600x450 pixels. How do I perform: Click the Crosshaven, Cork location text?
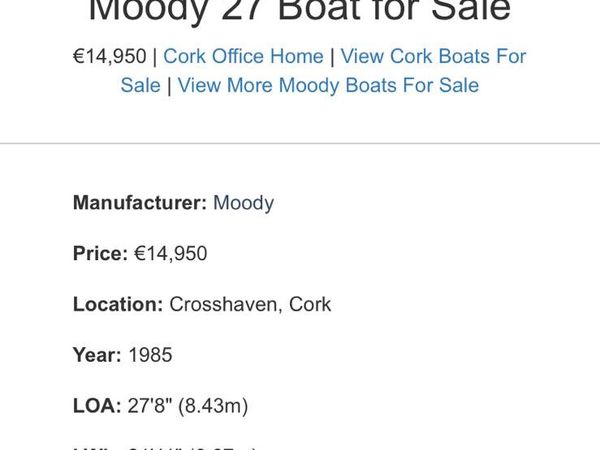250,304
